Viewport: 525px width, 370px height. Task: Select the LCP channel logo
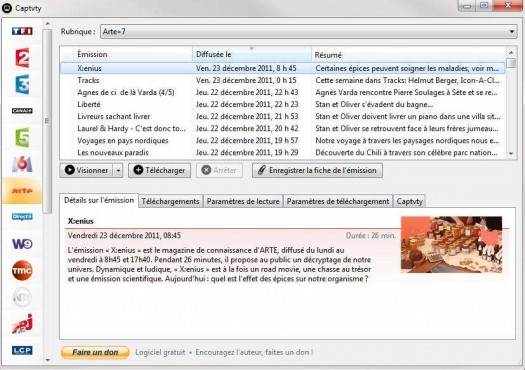[22, 350]
